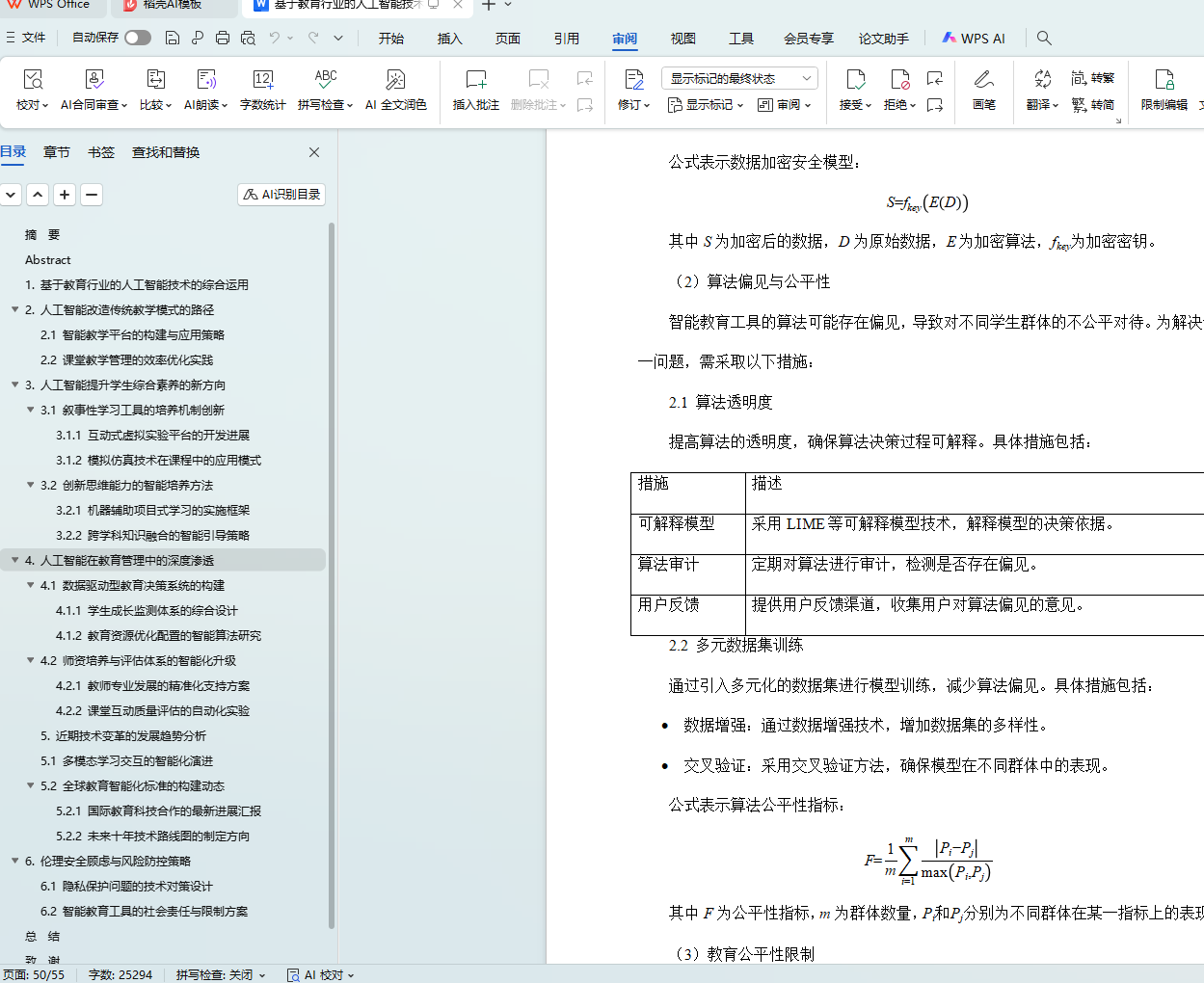Click the search magnifier icon beside WPS AI
This screenshot has height=983, width=1204.
tap(1044, 38)
